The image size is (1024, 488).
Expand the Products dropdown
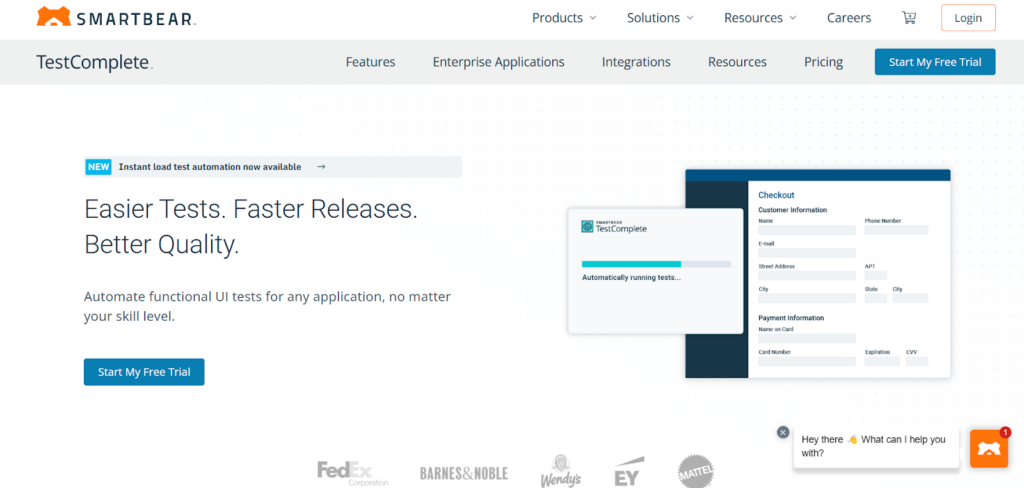point(564,18)
